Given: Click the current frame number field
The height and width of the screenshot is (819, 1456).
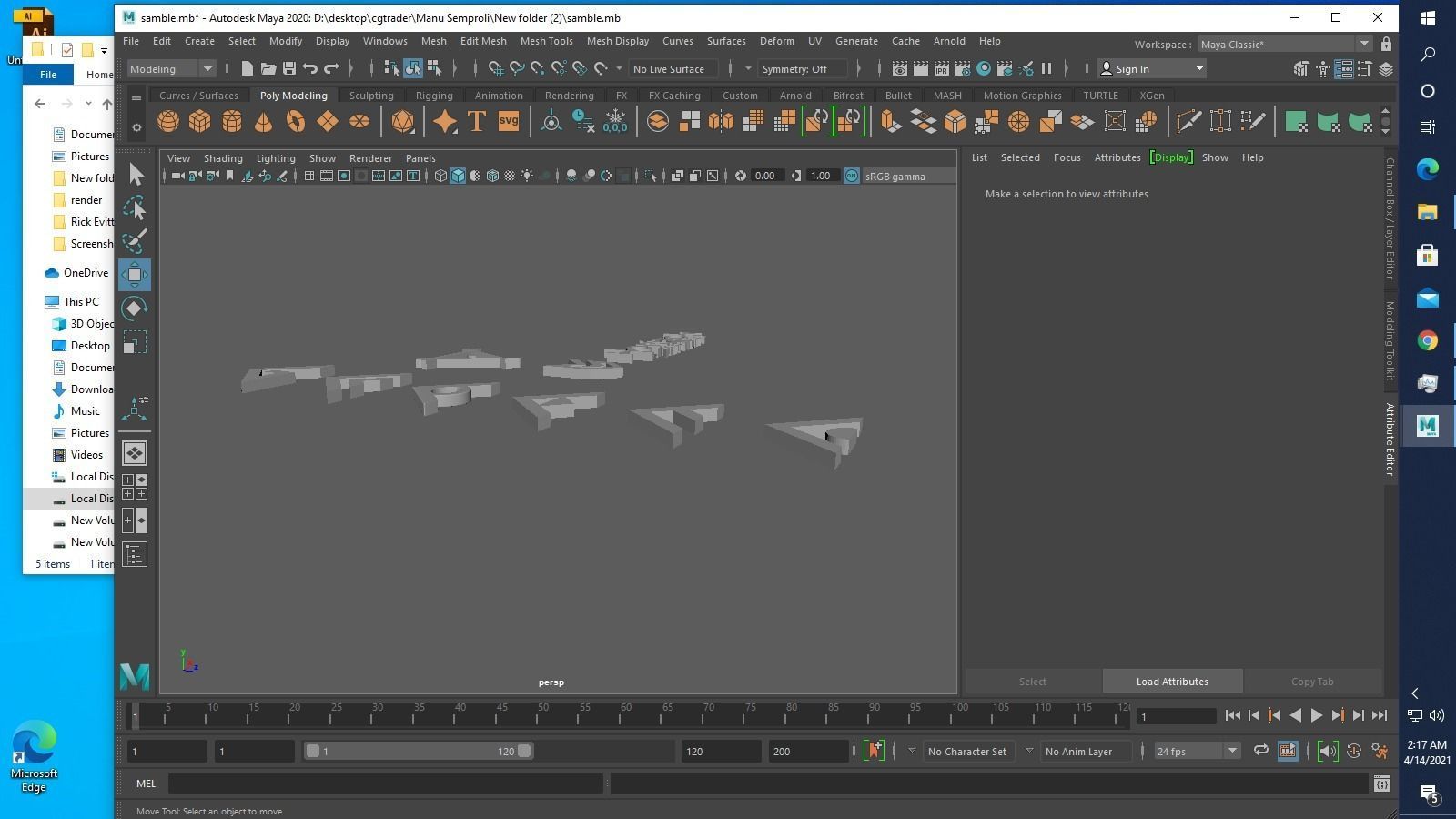Looking at the screenshot, I should (x=1176, y=716).
